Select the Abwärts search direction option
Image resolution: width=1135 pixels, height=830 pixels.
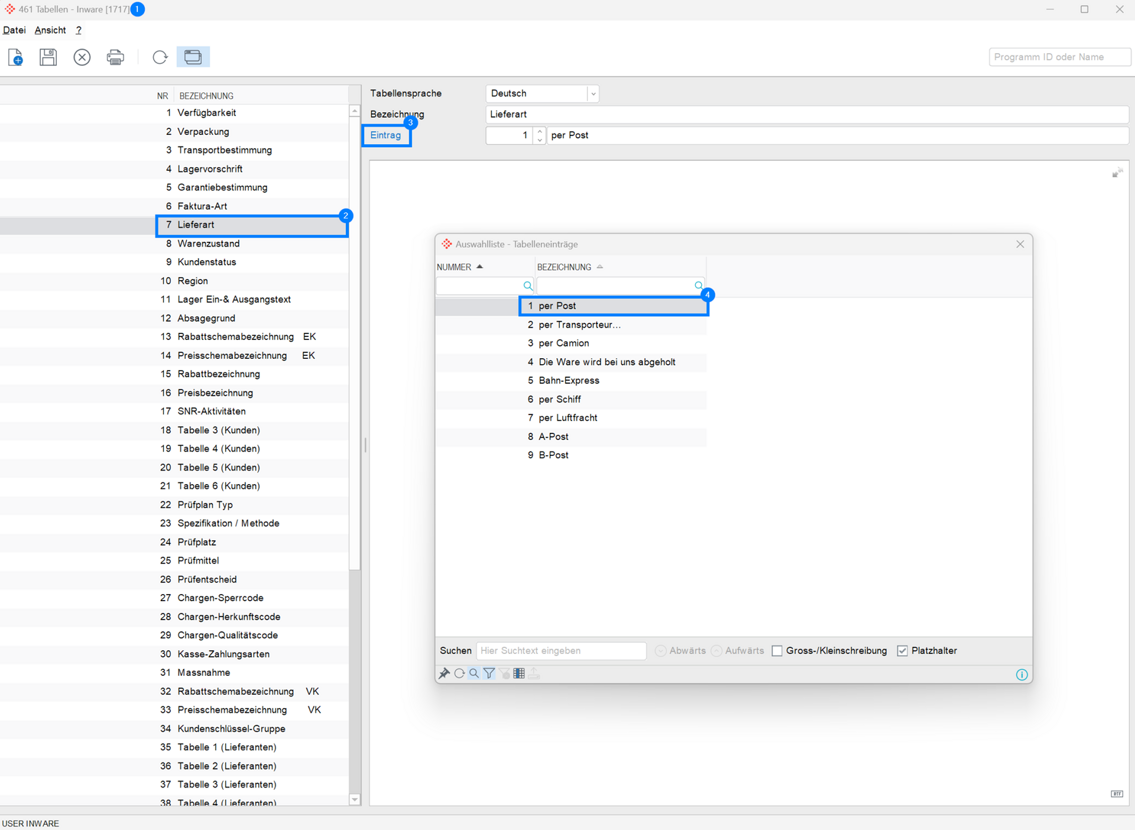661,651
